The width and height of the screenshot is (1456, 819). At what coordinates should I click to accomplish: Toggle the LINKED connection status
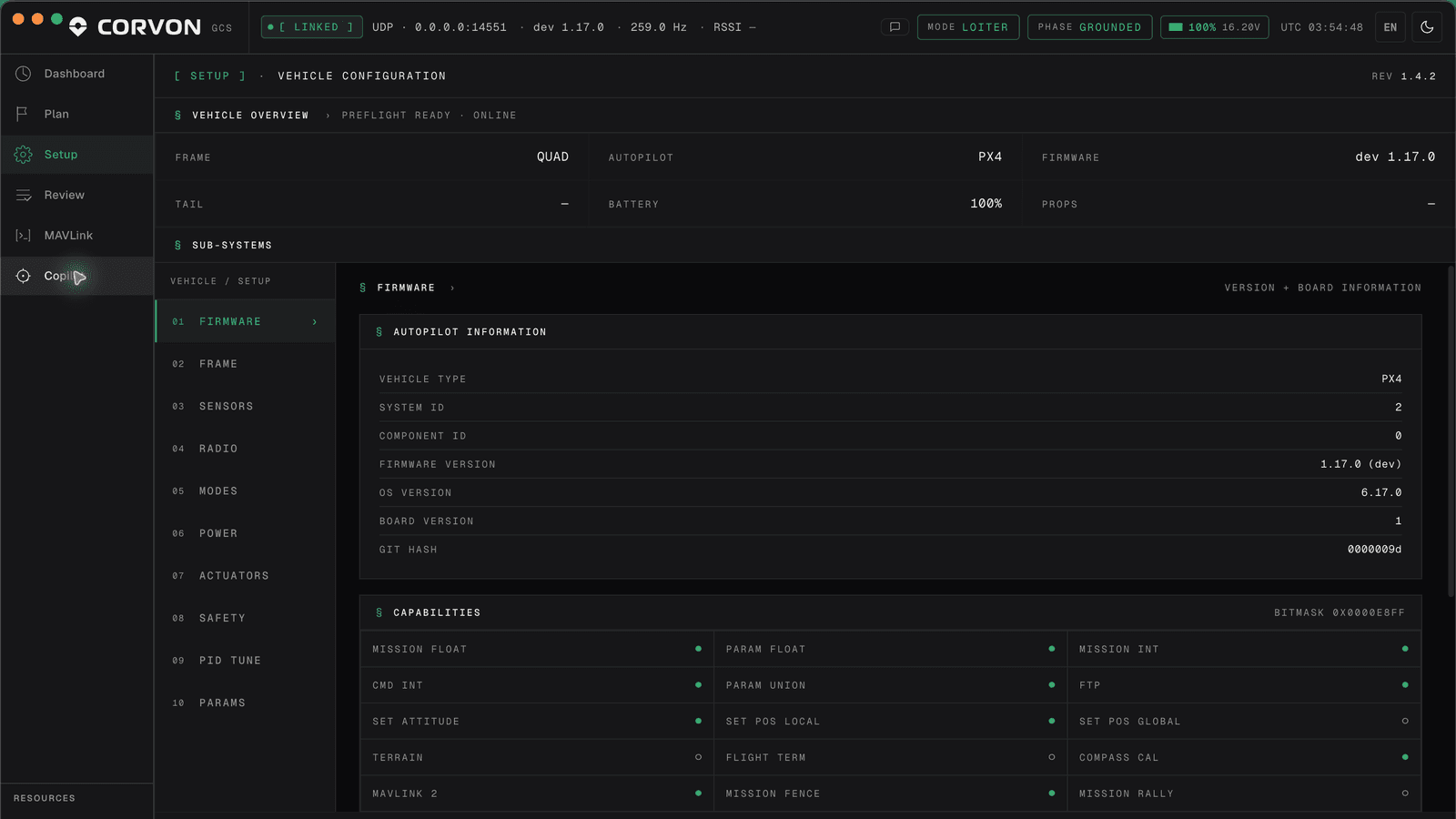pyautogui.click(x=312, y=27)
